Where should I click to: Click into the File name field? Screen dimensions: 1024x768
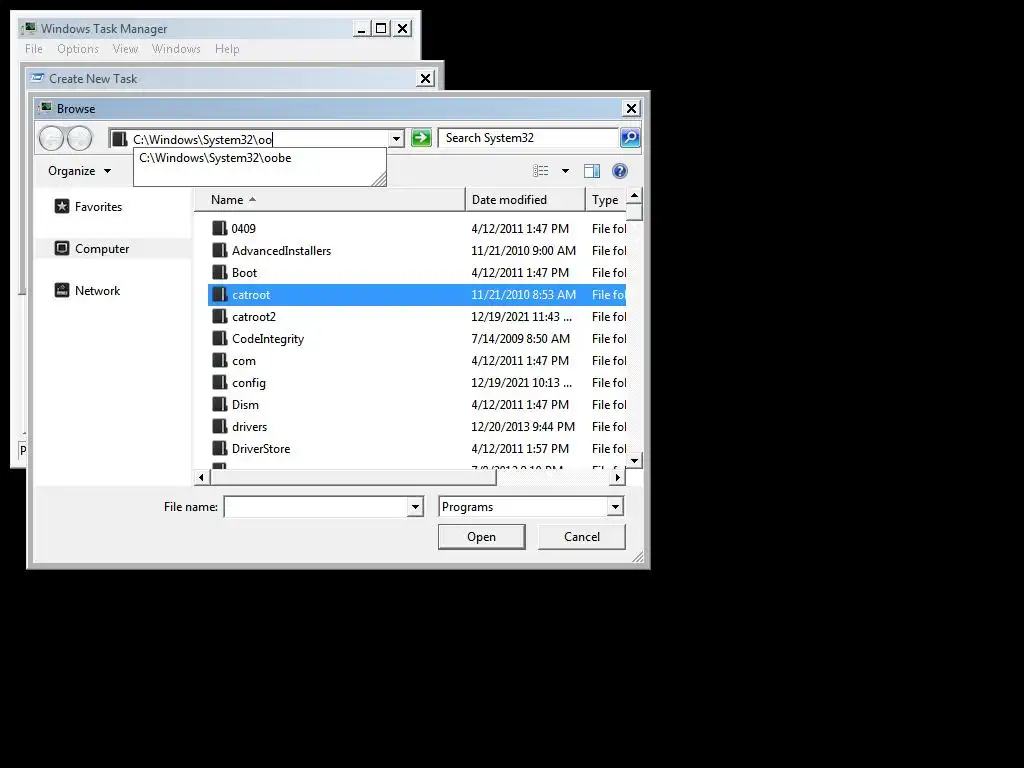(316, 507)
